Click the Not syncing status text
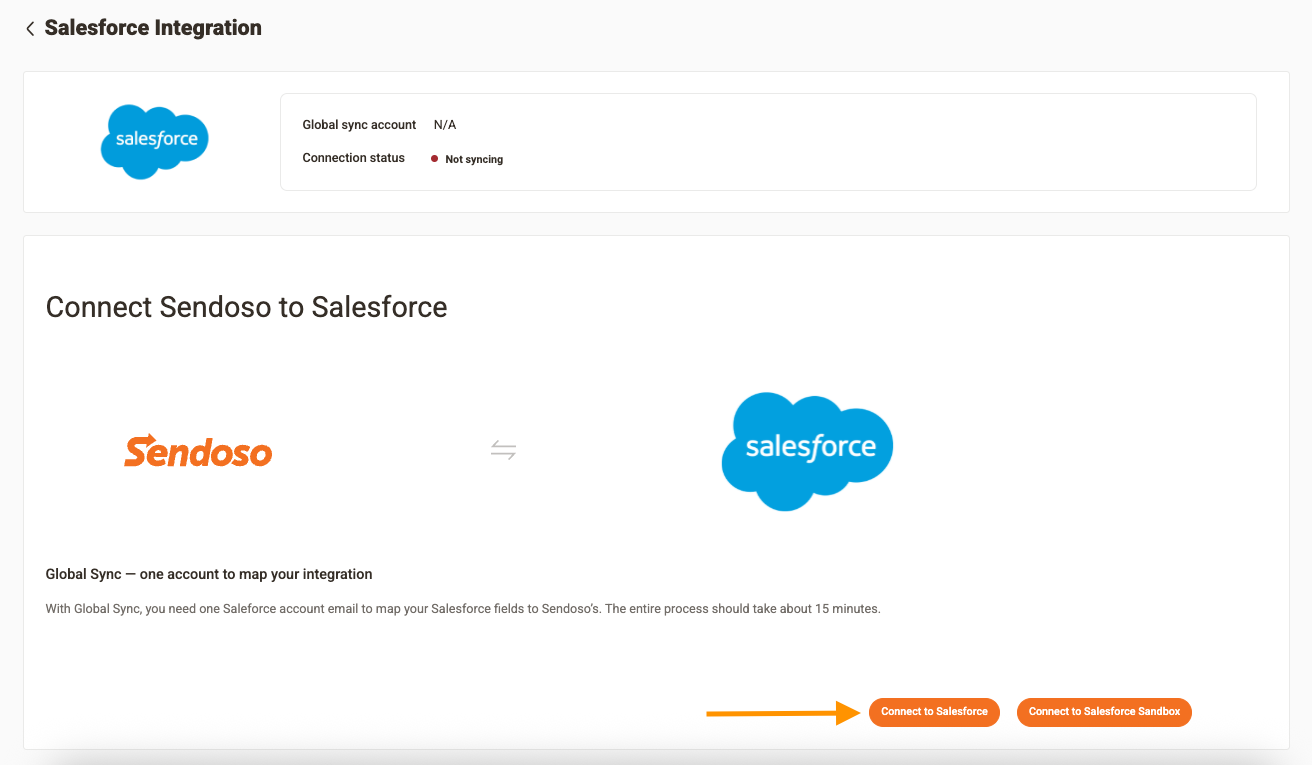 coord(474,159)
